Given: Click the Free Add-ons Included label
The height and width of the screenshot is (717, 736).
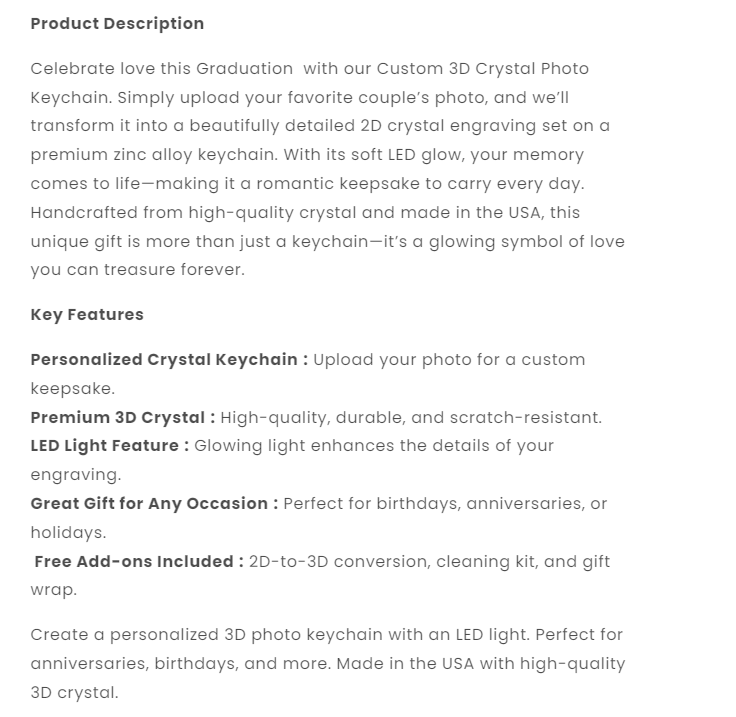Looking at the screenshot, I should 138,561.
